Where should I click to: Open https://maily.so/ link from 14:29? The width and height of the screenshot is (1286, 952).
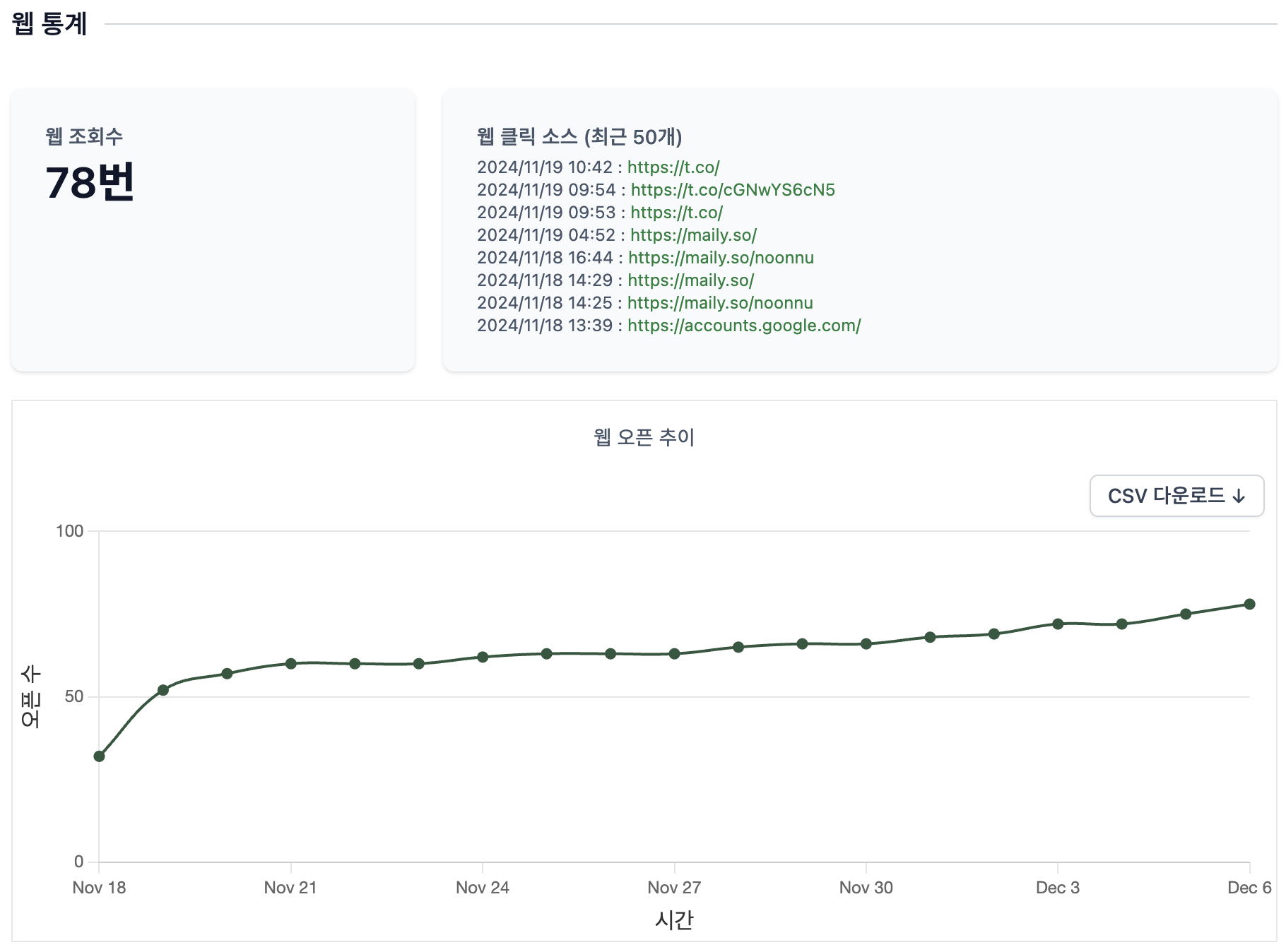[x=690, y=280]
